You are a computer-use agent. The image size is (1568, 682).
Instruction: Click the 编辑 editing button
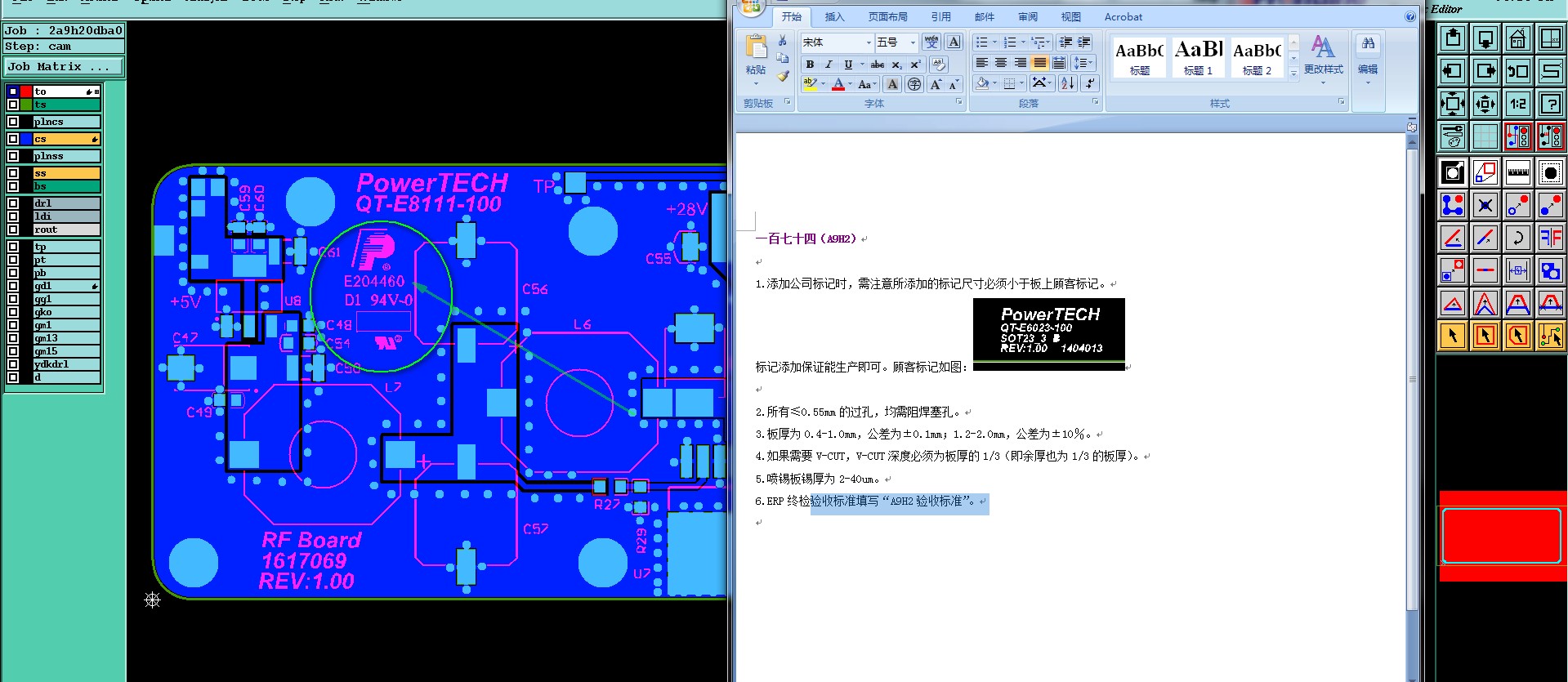[1368, 59]
